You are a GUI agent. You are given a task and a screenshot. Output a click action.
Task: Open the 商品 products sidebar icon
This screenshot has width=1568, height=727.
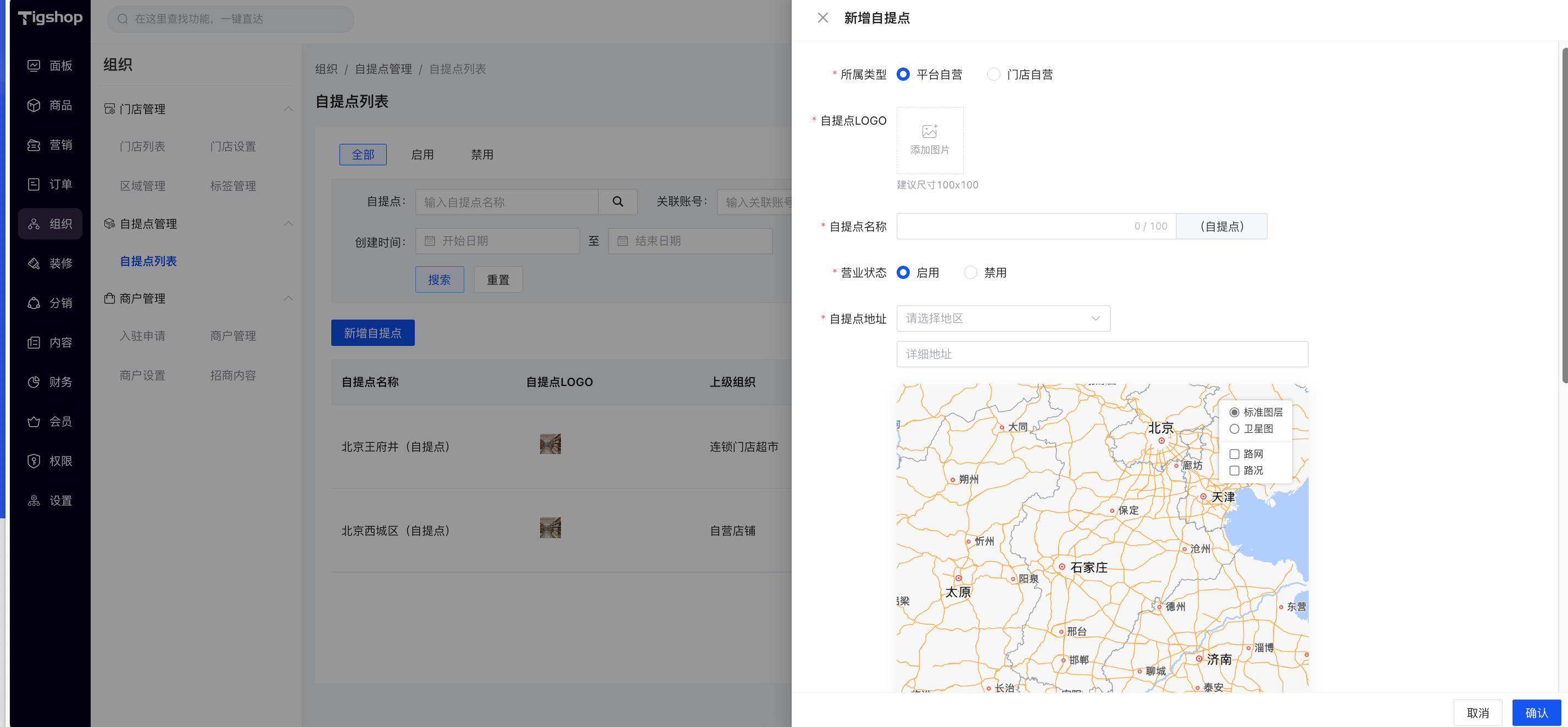pyautogui.click(x=34, y=105)
